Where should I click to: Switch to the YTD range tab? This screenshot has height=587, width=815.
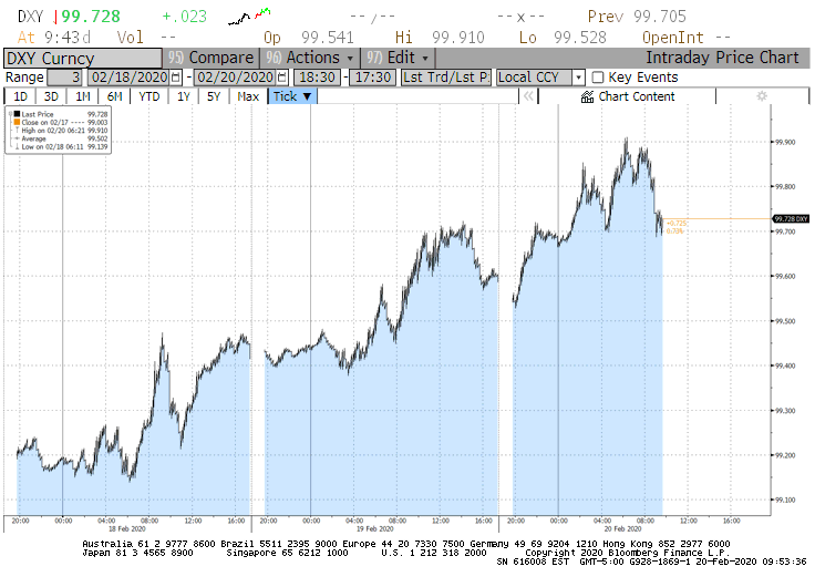(x=149, y=97)
